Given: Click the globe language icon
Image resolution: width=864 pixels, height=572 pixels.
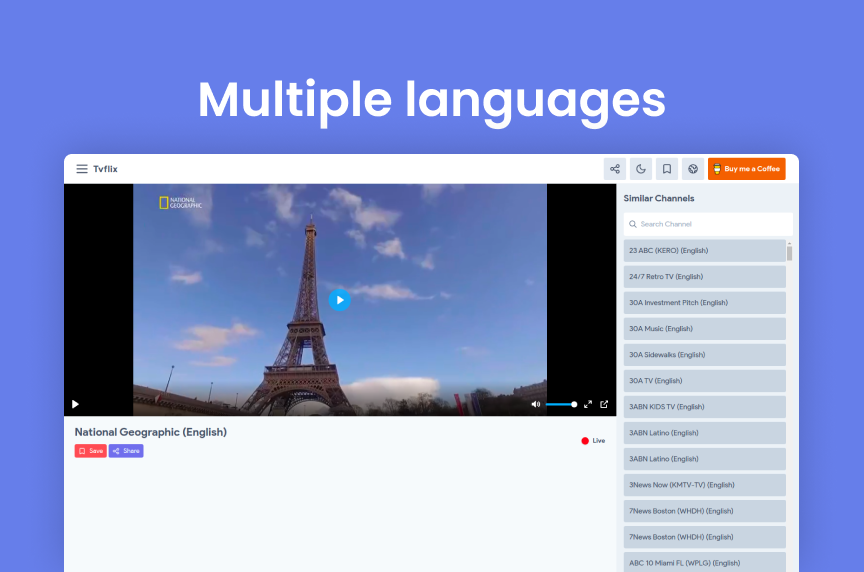Looking at the screenshot, I should pos(693,169).
